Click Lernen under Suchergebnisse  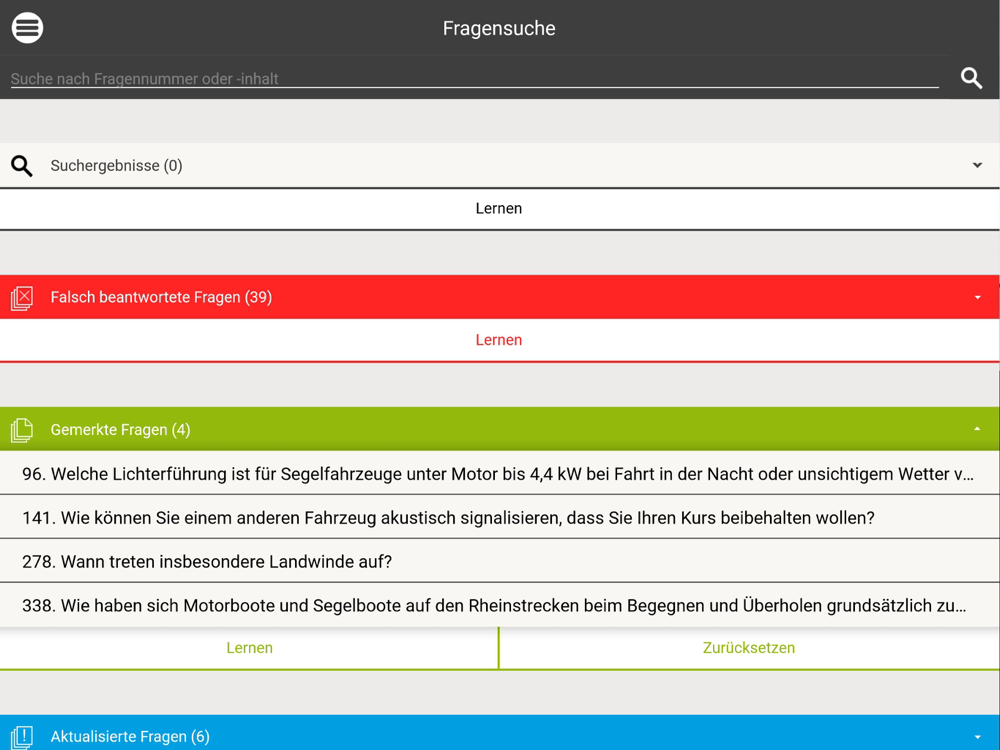click(500, 209)
